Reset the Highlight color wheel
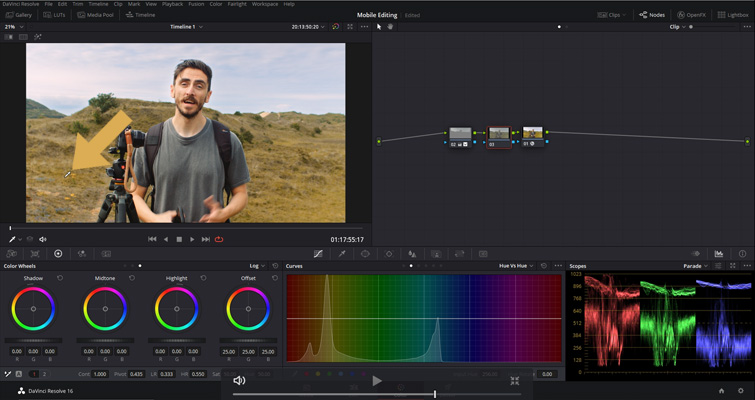The width and height of the screenshot is (755, 400). pos(204,278)
